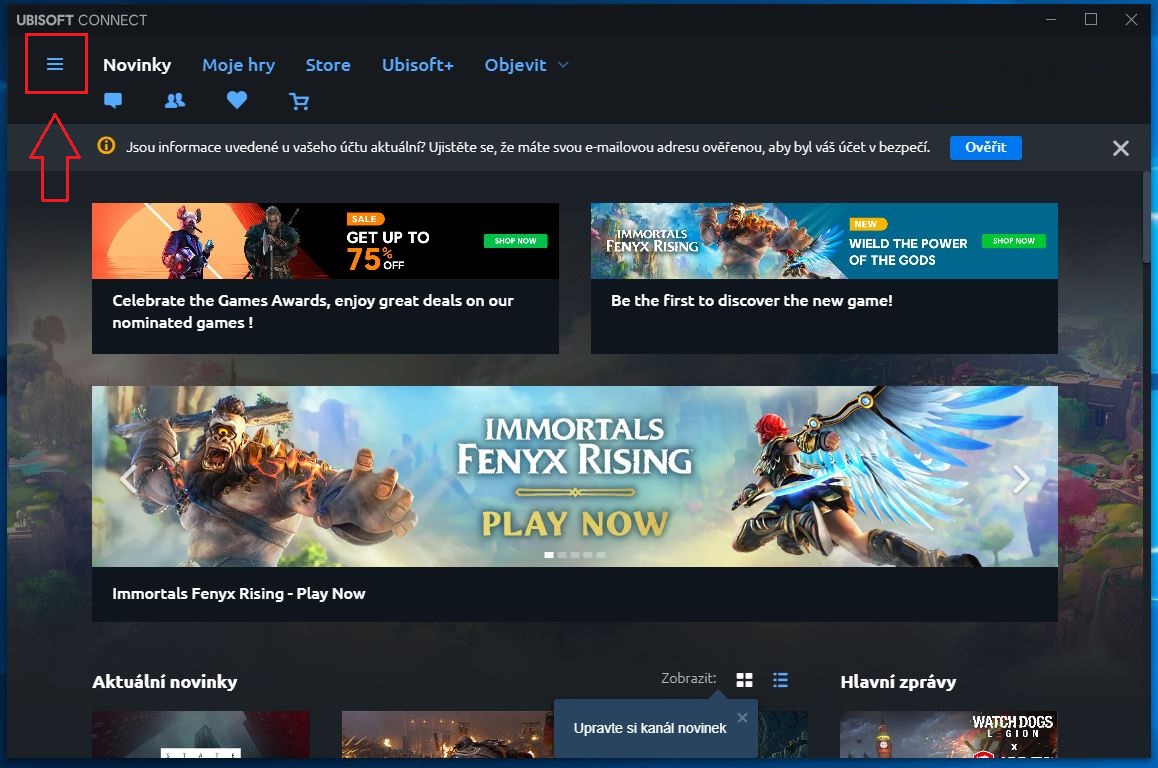Open the wishlist heart icon
The height and width of the screenshot is (768, 1158).
coord(237,100)
